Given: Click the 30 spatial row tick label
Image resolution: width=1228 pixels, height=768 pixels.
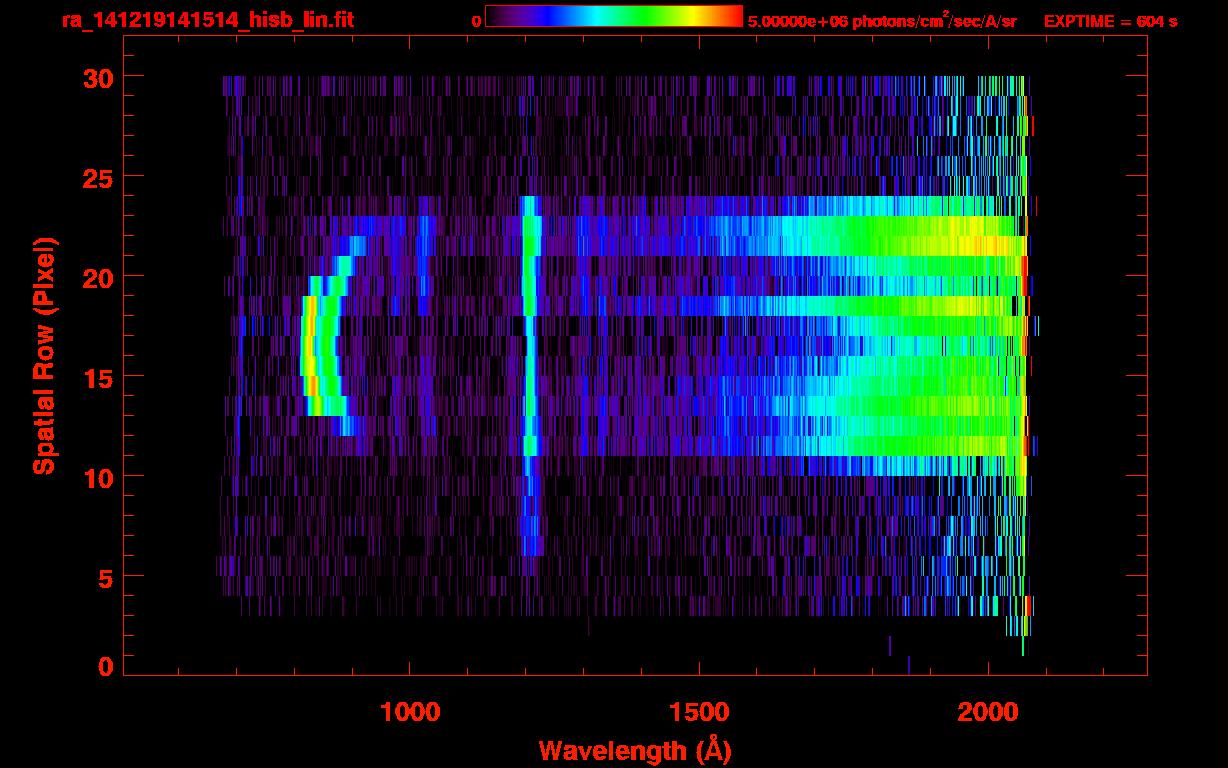Looking at the screenshot, I should 97,77.
